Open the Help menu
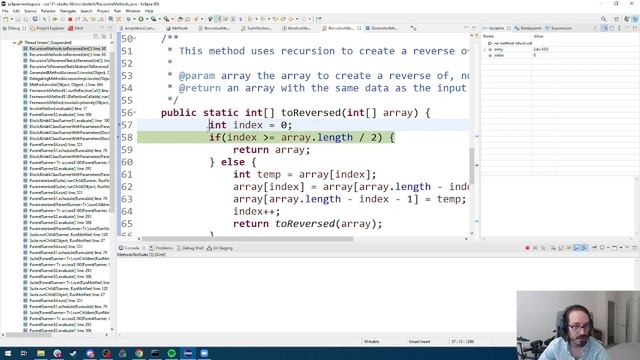This screenshot has width=640, height=360. (x=149, y=11)
